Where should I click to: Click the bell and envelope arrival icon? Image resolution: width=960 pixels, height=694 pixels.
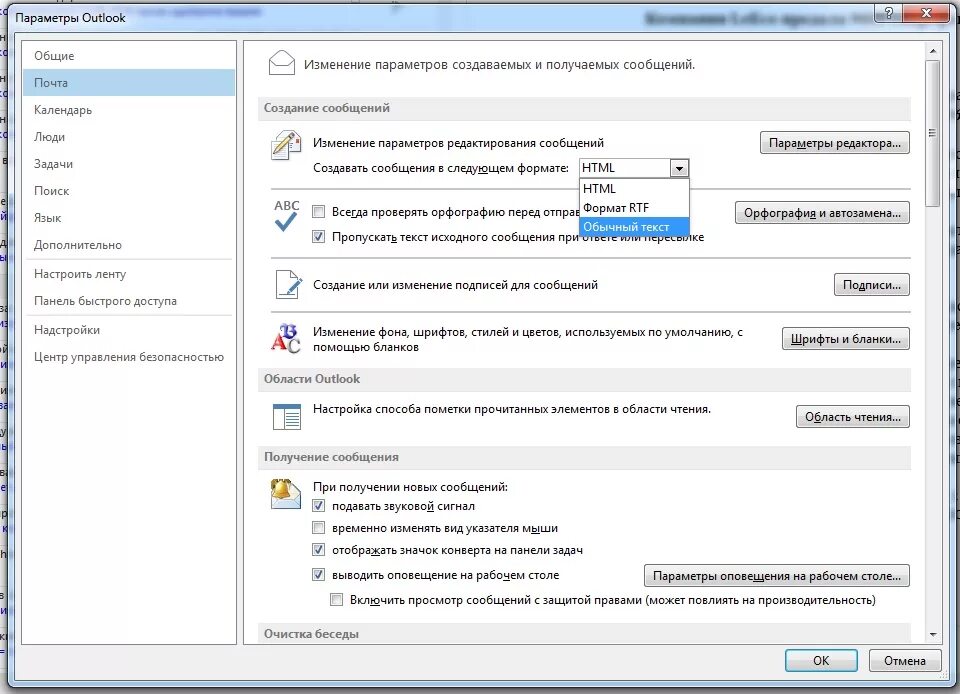pyautogui.click(x=285, y=494)
